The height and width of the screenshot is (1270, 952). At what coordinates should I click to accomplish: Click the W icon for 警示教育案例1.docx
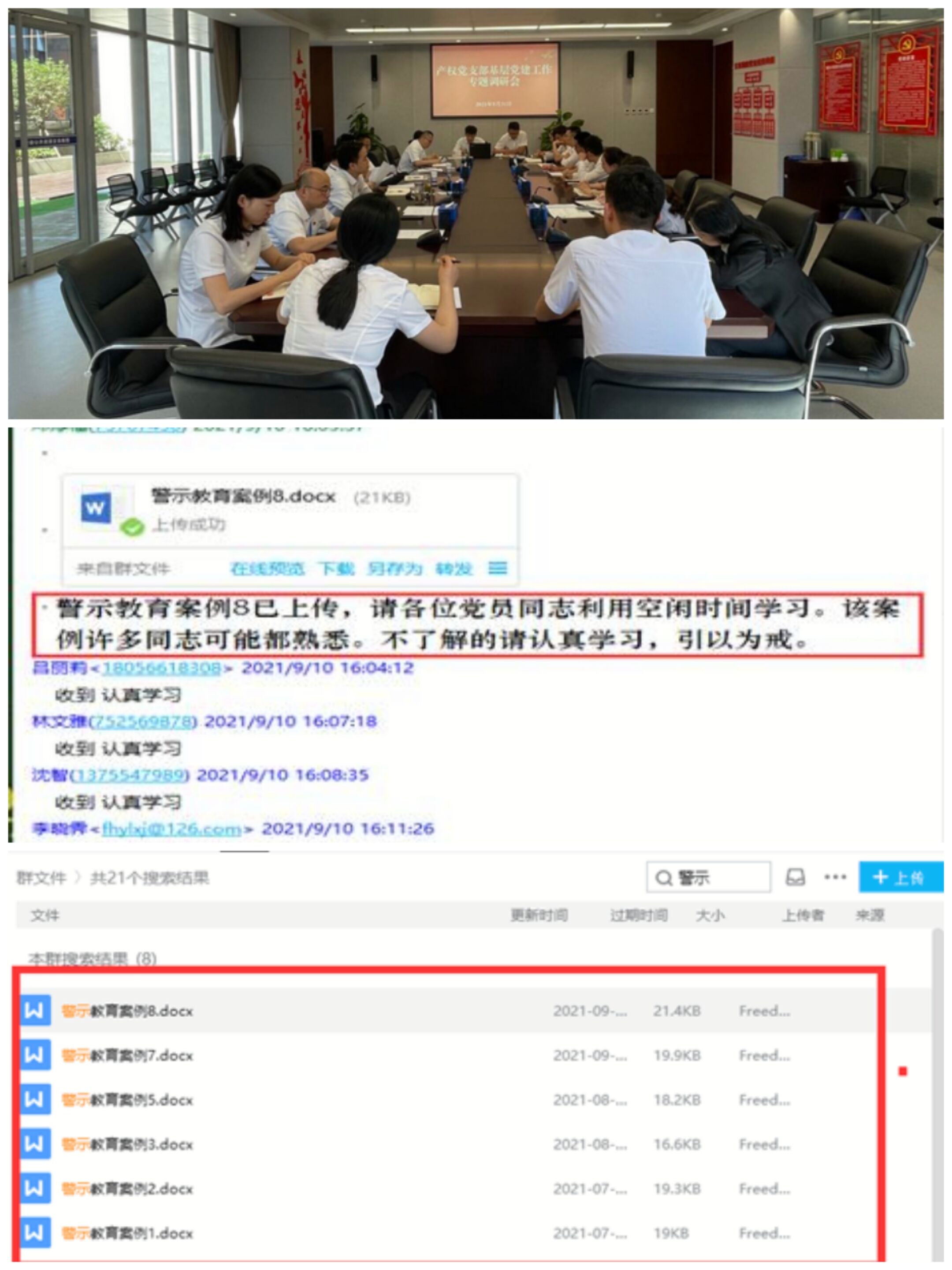click(x=36, y=1233)
